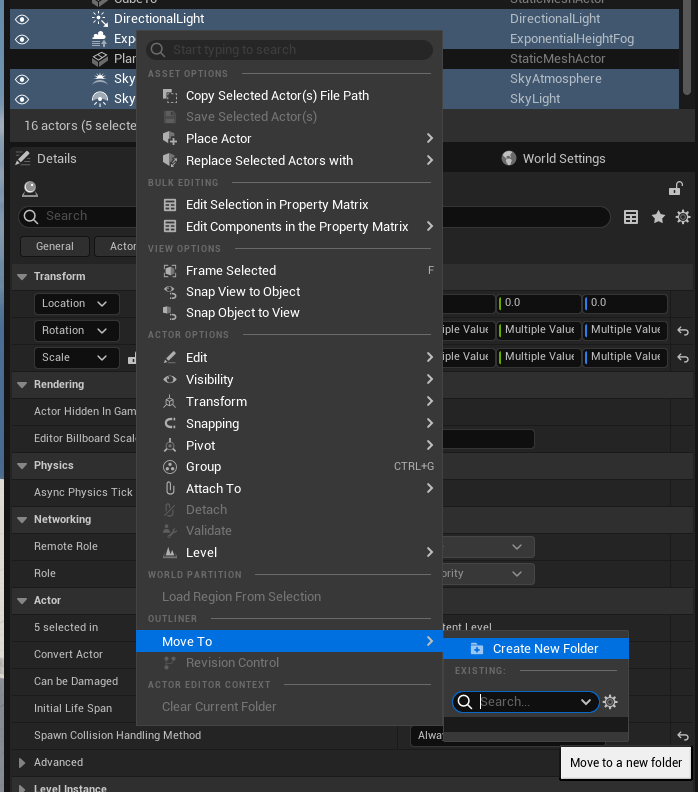Click the Edit pencil icon in menu
The image size is (698, 792).
170,358
